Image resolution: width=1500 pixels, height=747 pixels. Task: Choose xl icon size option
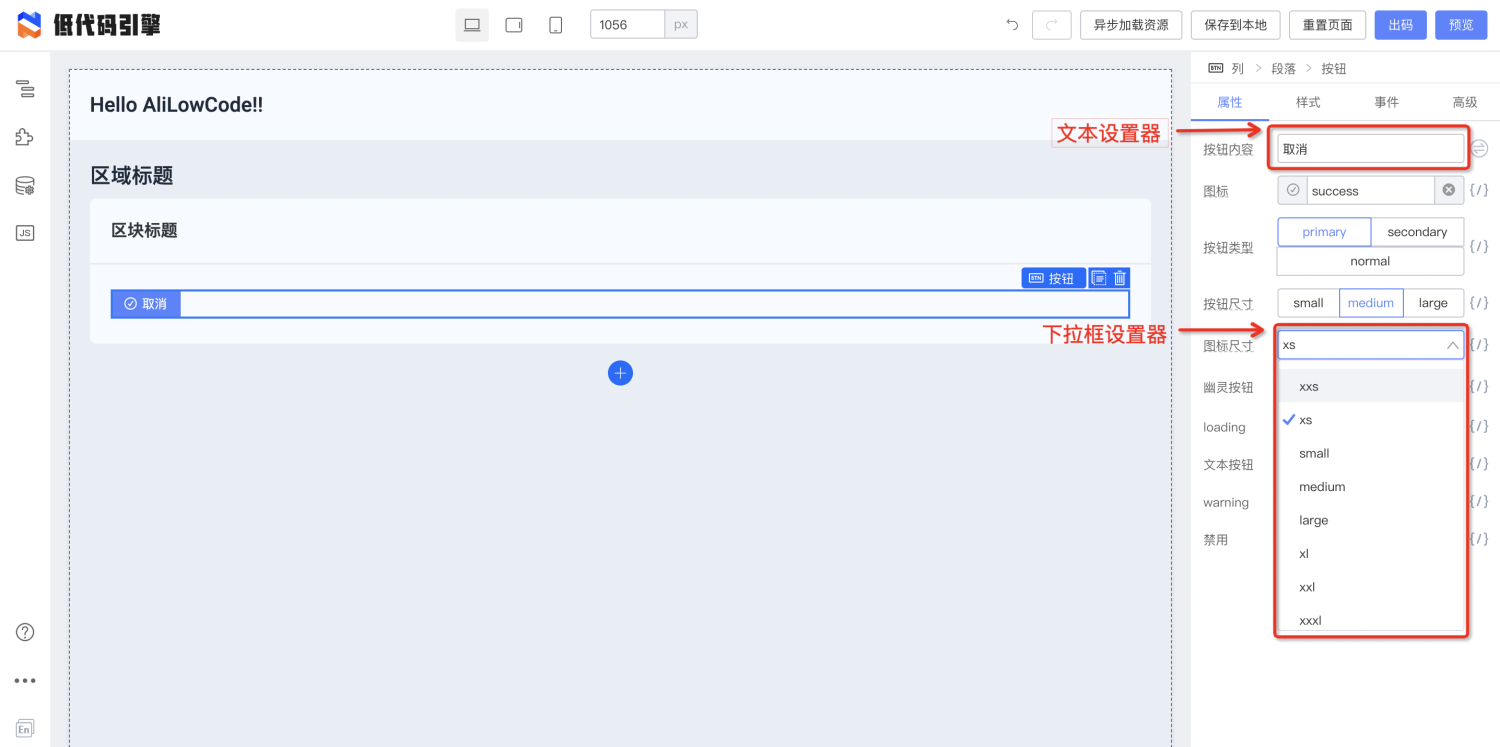[x=1370, y=554]
